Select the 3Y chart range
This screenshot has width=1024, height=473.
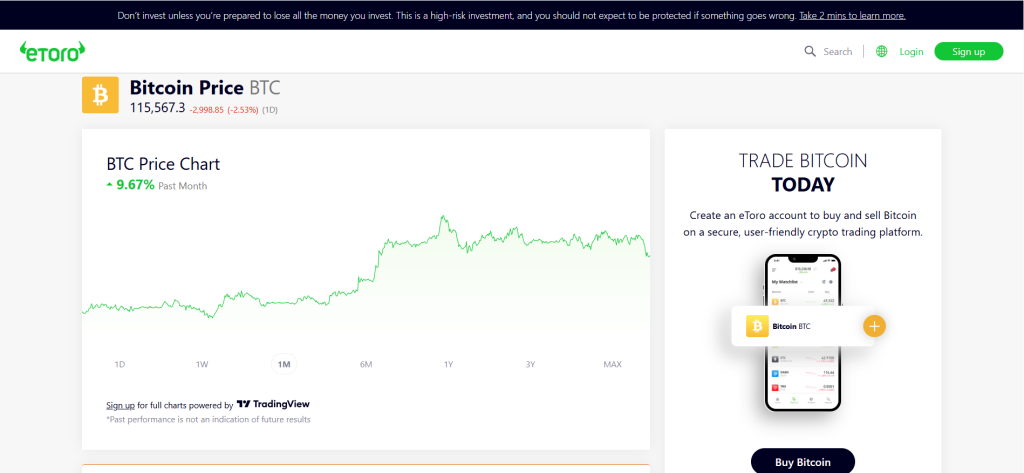point(530,364)
